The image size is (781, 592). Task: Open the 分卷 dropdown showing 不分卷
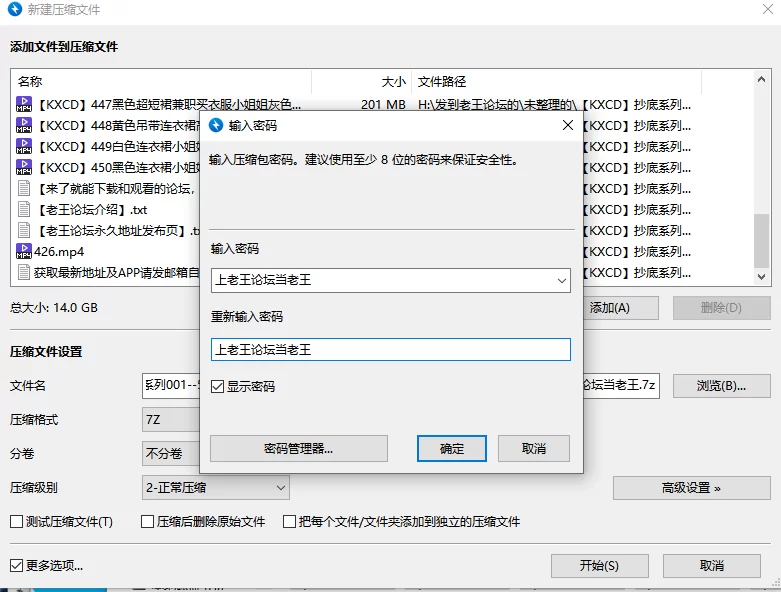[171, 453]
